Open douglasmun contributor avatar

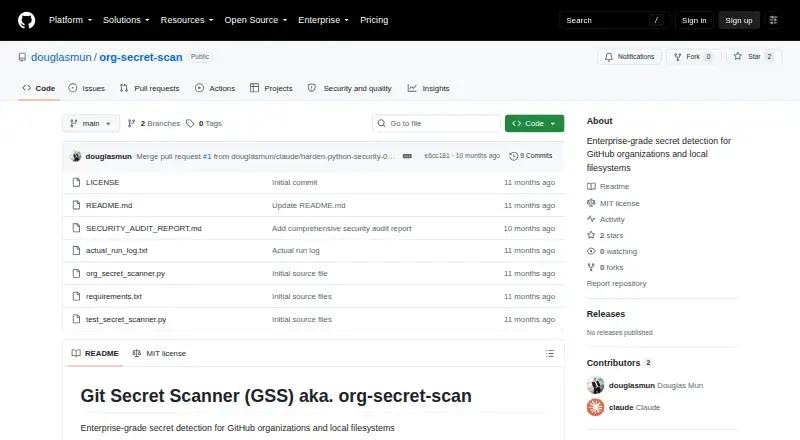click(595, 385)
